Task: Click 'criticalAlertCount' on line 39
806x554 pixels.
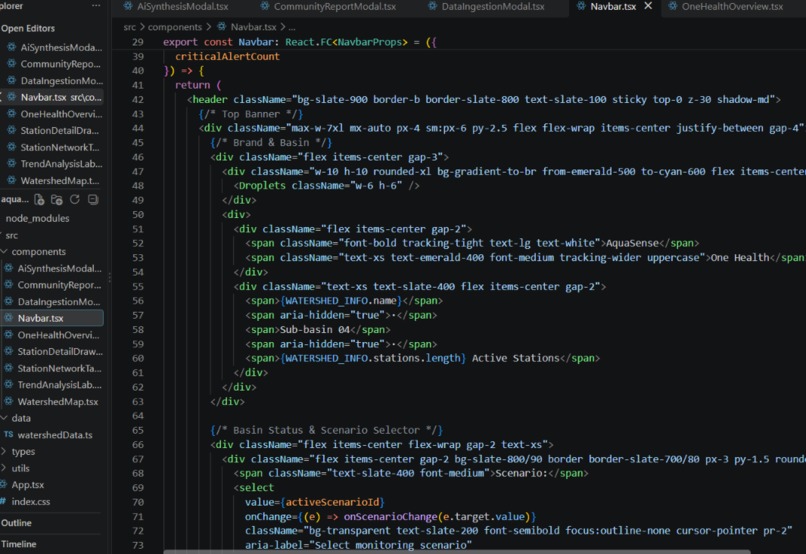Action: click(x=227, y=57)
